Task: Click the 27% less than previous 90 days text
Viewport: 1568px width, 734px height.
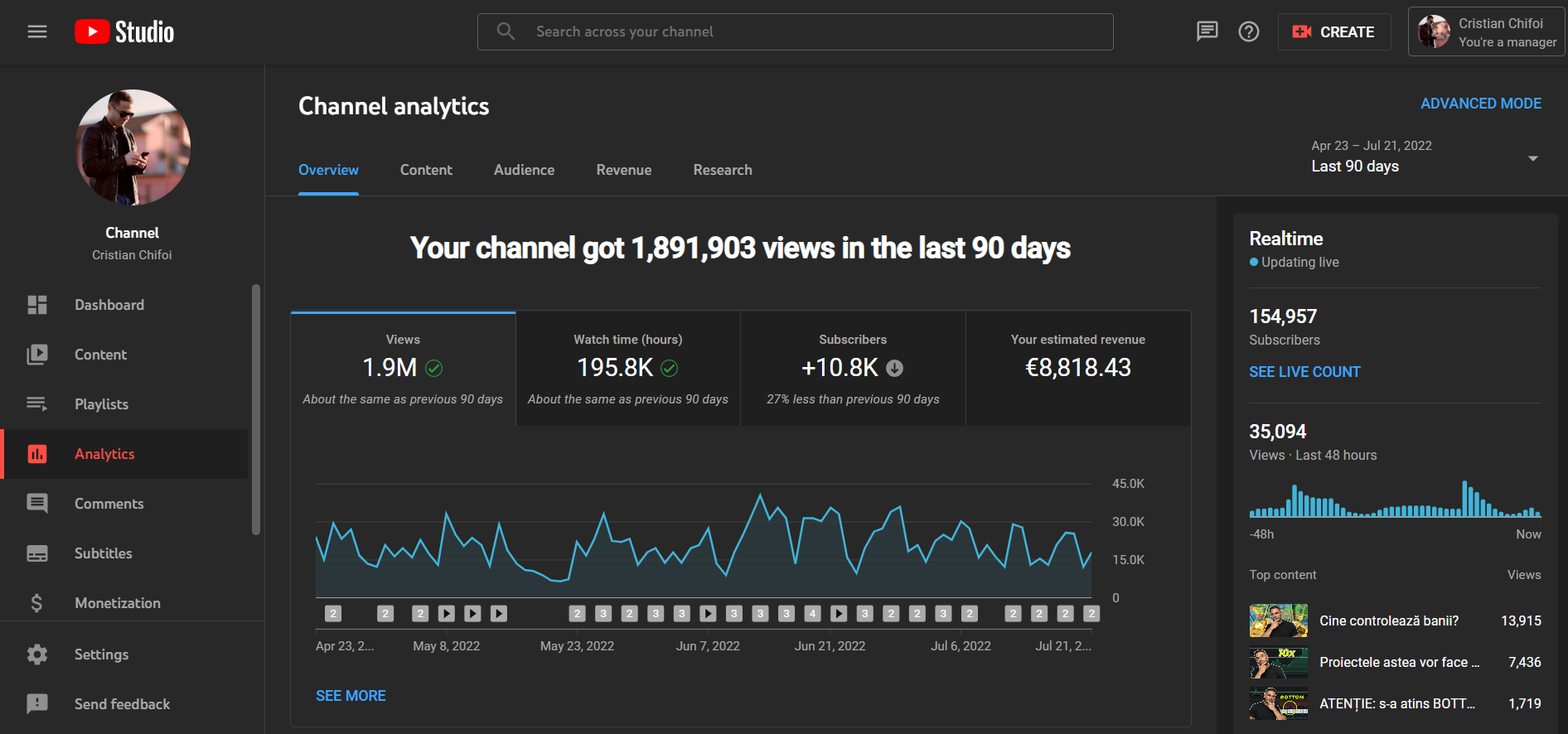Action: pyautogui.click(x=853, y=399)
